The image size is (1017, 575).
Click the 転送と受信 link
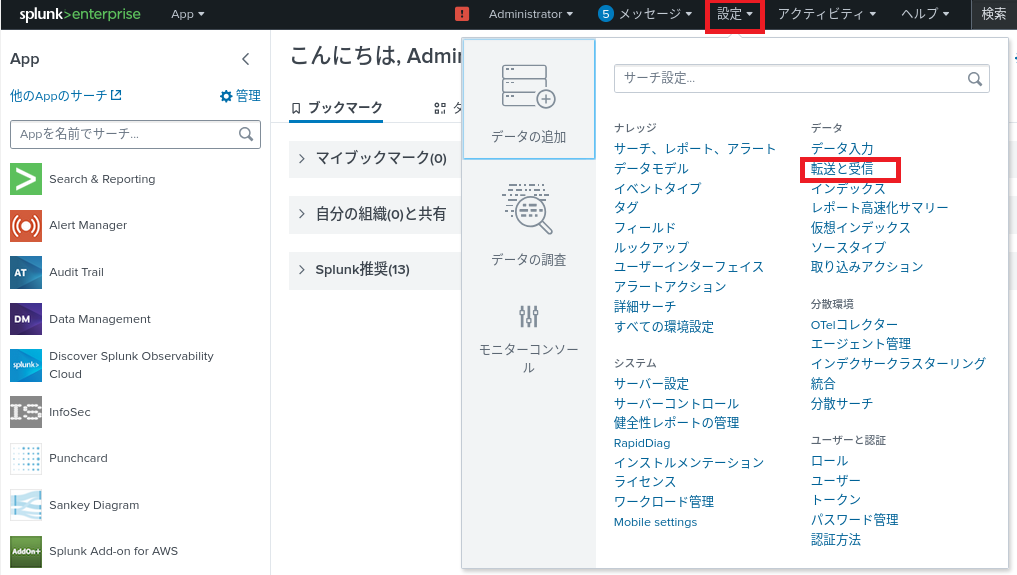(842, 169)
